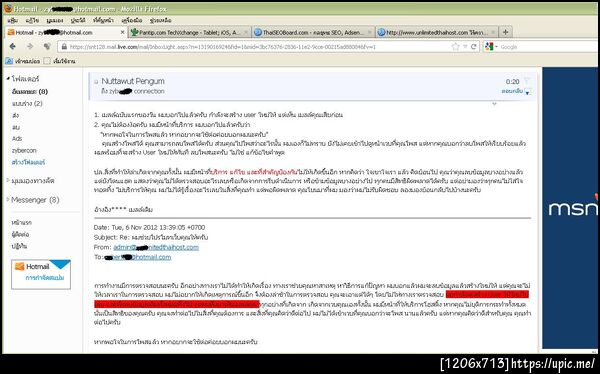Close the ThaiSEOBoard.com tab
This screenshot has width=600, height=374.
point(370,33)
